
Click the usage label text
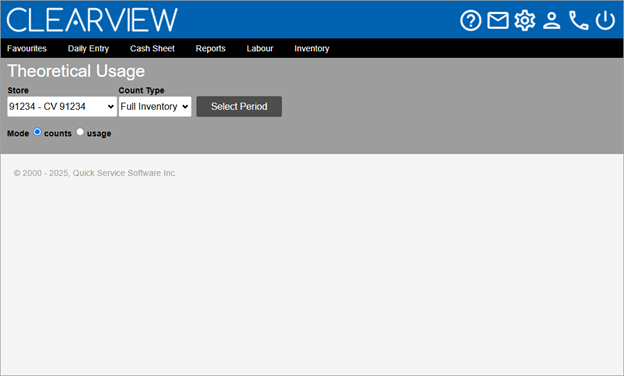point(99,134)
